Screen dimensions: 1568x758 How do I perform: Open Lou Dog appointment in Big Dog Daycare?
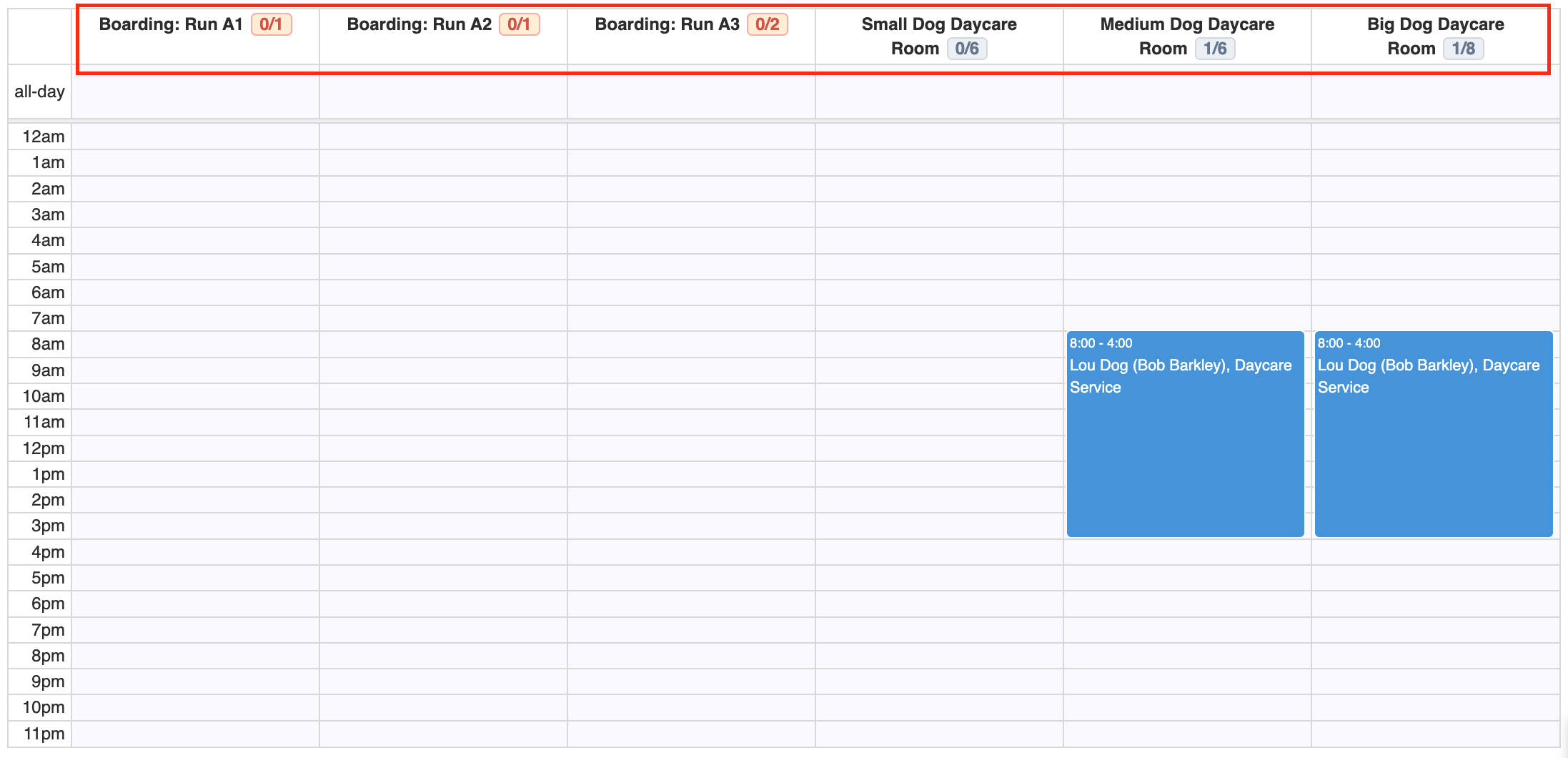(1434, 433)
